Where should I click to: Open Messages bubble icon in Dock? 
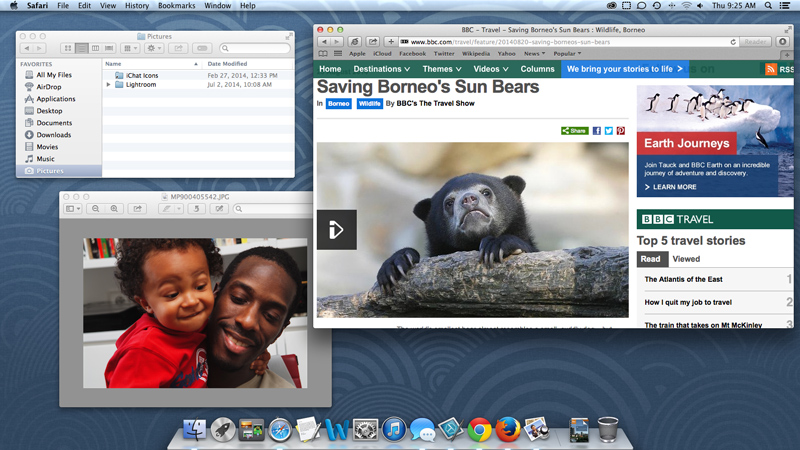422,430
